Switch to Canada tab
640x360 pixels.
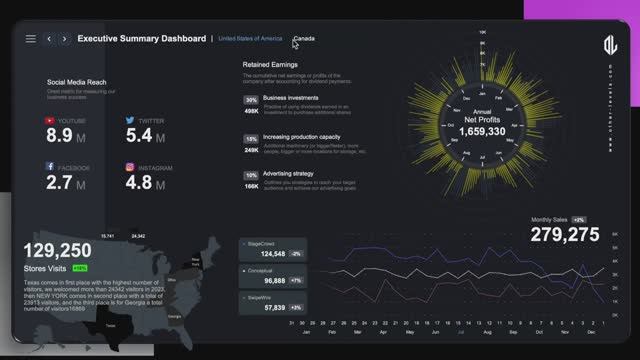304,38
